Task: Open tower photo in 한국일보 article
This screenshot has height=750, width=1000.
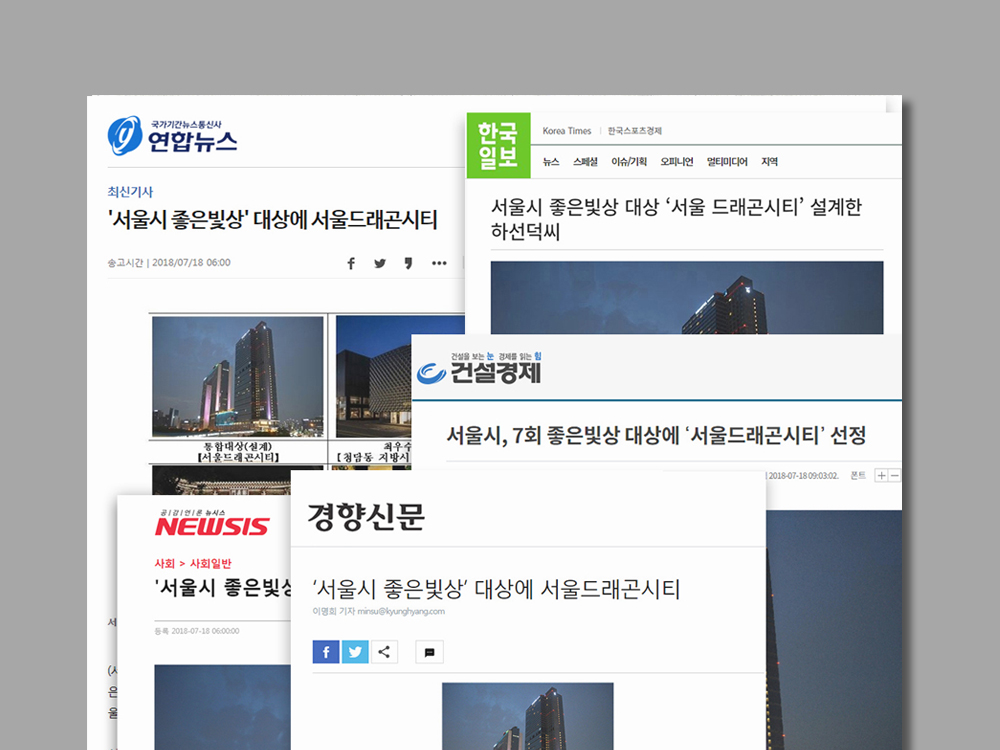Action: coord(687,298)
